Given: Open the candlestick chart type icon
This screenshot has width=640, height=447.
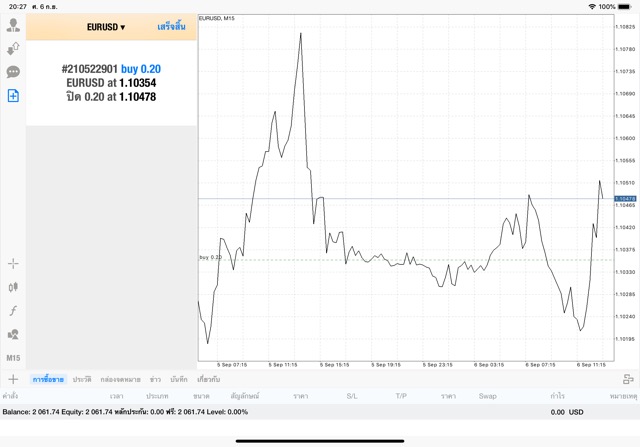Looking at the screenshot, I should click(x=13, y=286).
